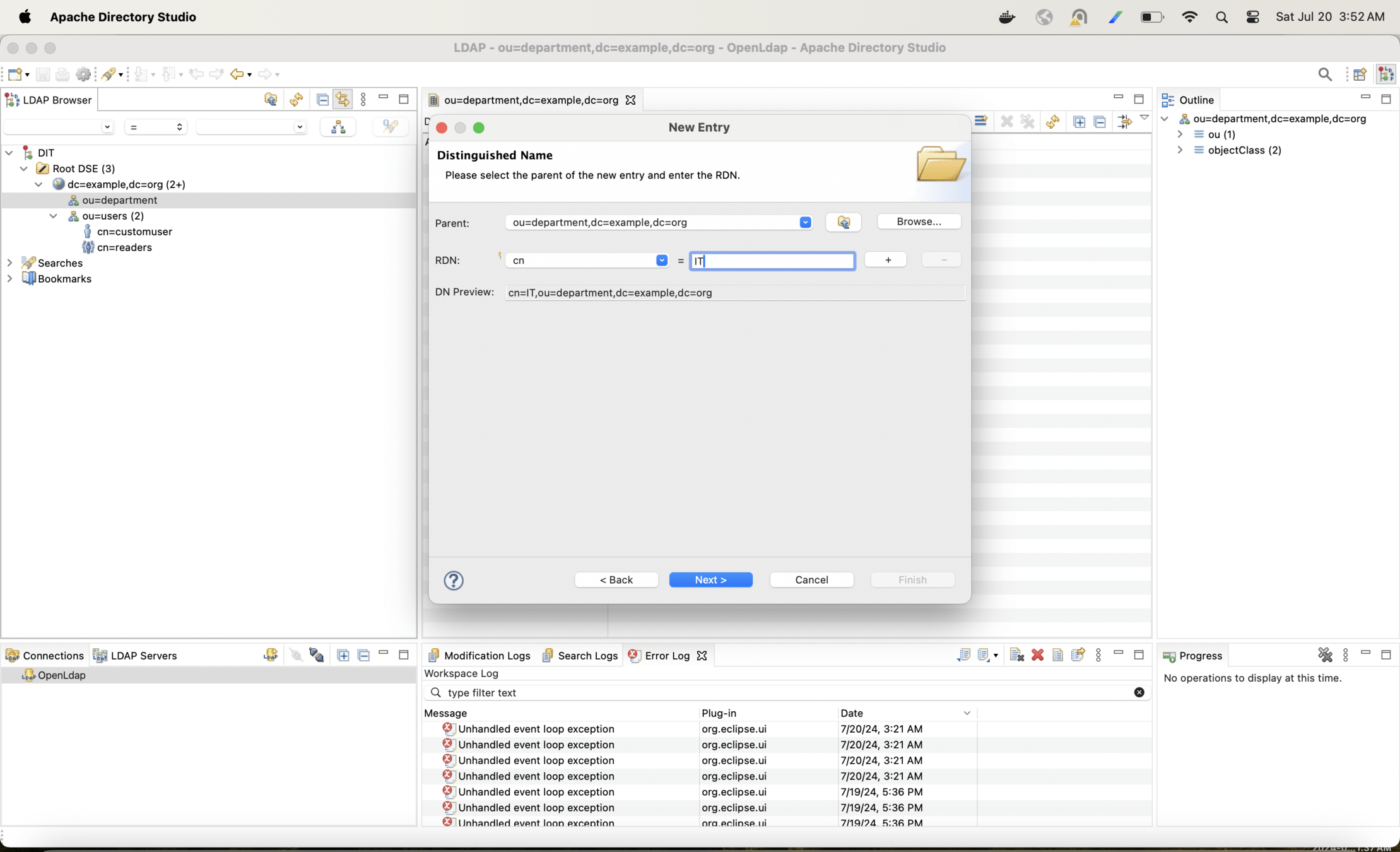Click the RDN value input field
Viewport: 1400px width, 852px height.
pyautogui.click(x=772, y=261)
